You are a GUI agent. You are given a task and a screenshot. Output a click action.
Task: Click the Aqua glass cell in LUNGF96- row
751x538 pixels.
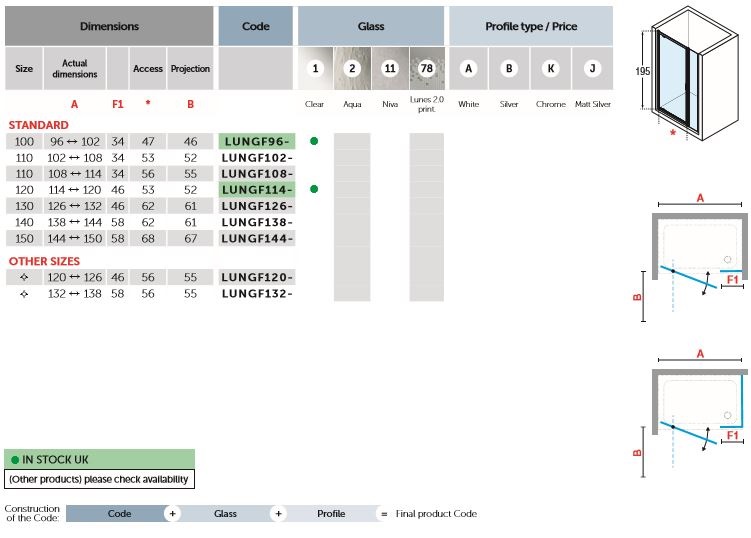(x=352, y=141)
